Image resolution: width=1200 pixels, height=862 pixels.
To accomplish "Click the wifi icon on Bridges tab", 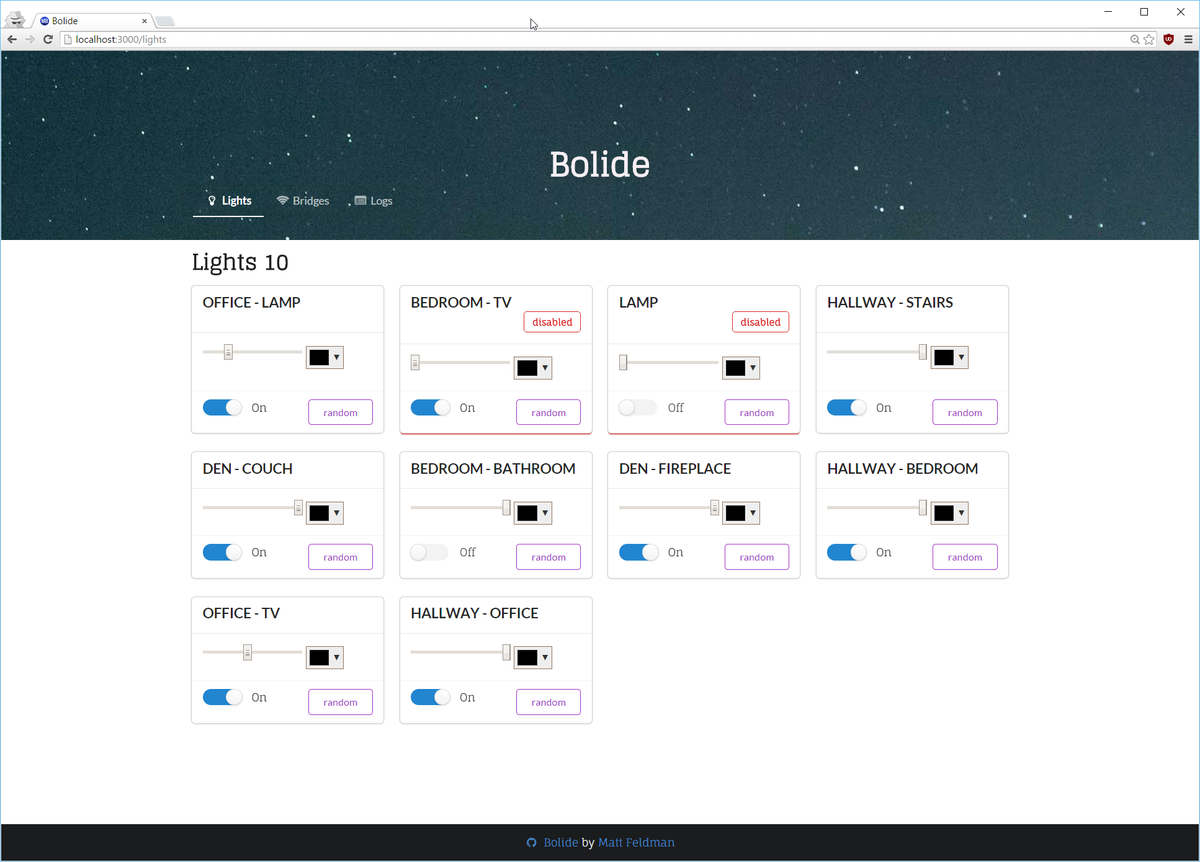I will tap(283, 201).
